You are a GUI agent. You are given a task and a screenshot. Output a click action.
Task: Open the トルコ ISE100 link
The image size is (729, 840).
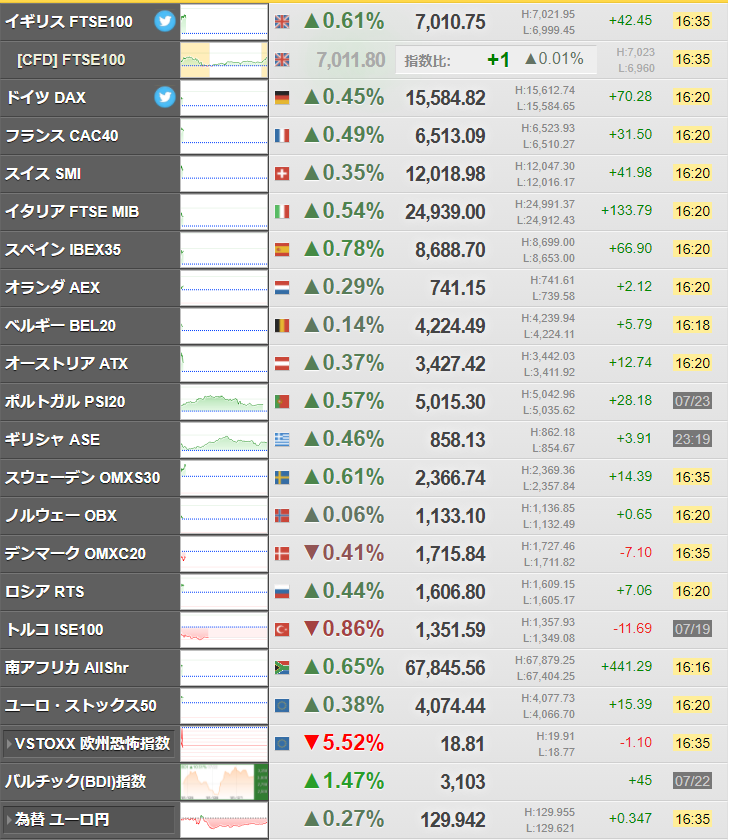[54, 629]
